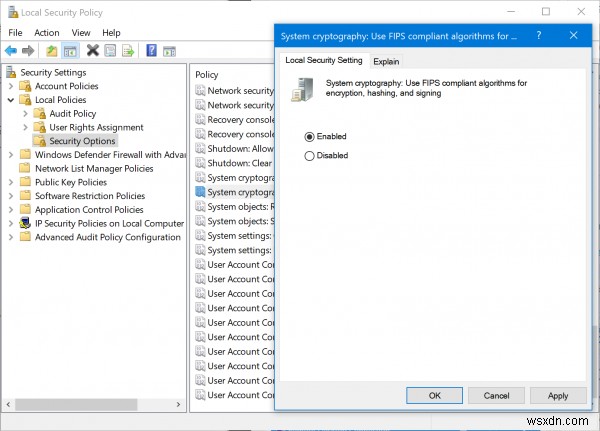The height and width of the screenshot is (431, 600).
Task: Click the Properties toolbar icon
Action: click(111, 50)
